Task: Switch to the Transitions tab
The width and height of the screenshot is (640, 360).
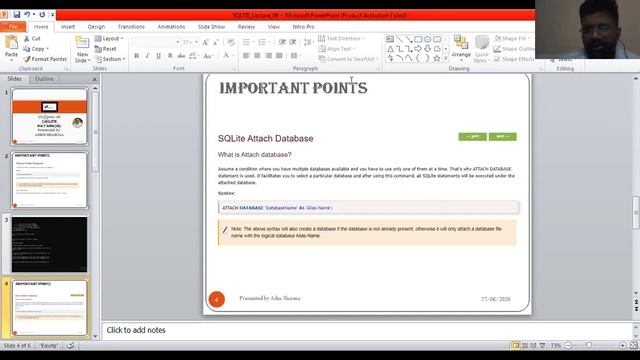Action: point(131,27)
